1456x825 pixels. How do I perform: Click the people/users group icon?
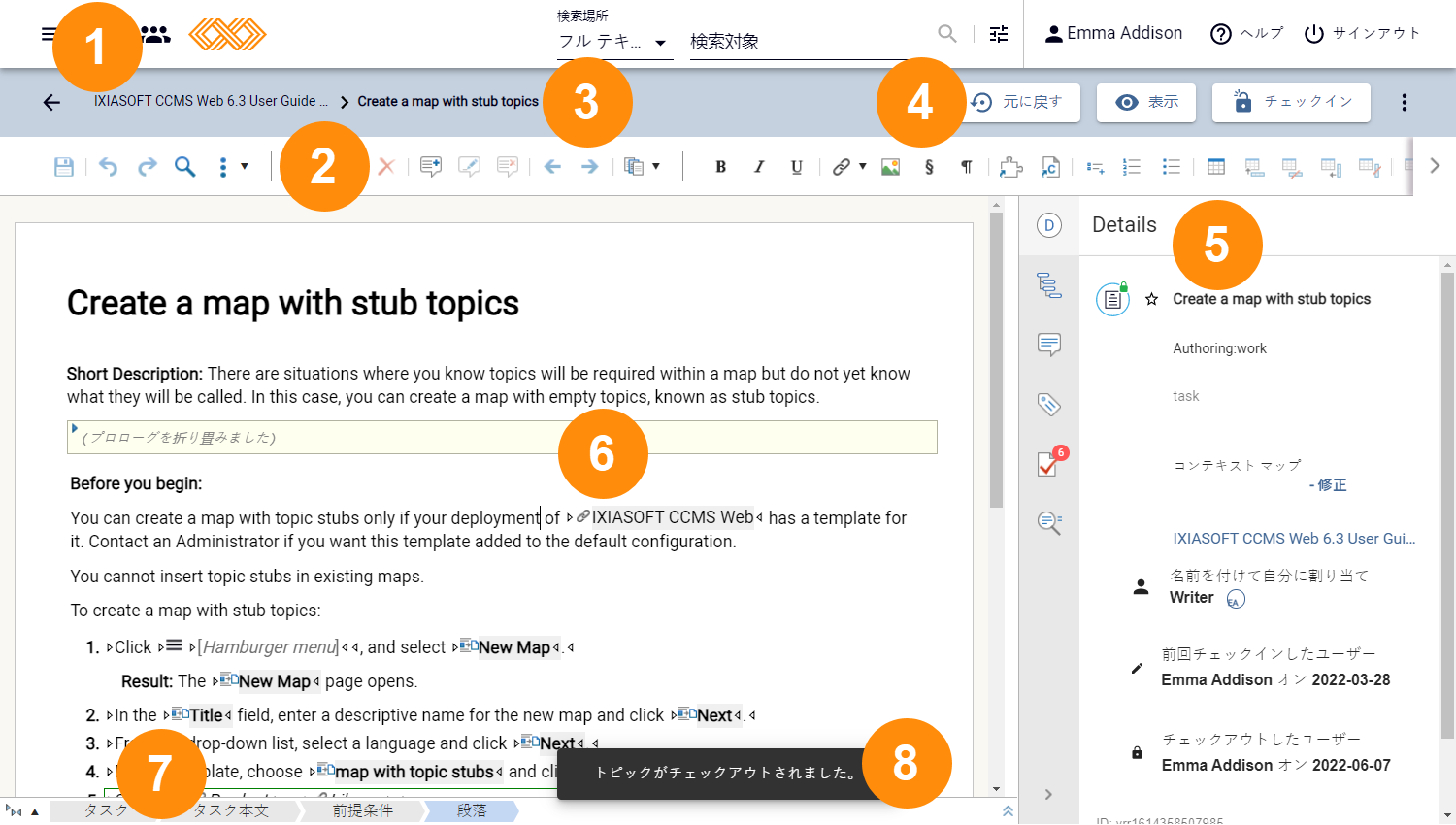coord(155,34)
